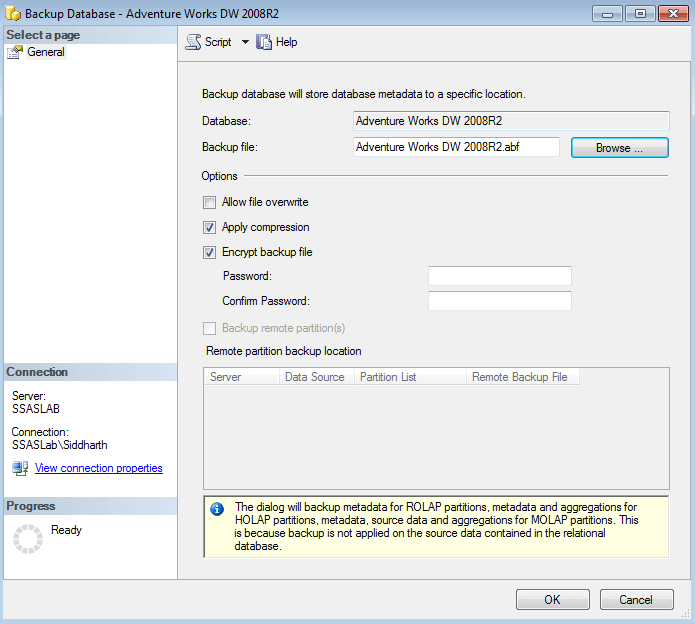Uncheck Encrypt backup file checkbox
This screenshot has height=624, width=695.
tap(209, 253)
